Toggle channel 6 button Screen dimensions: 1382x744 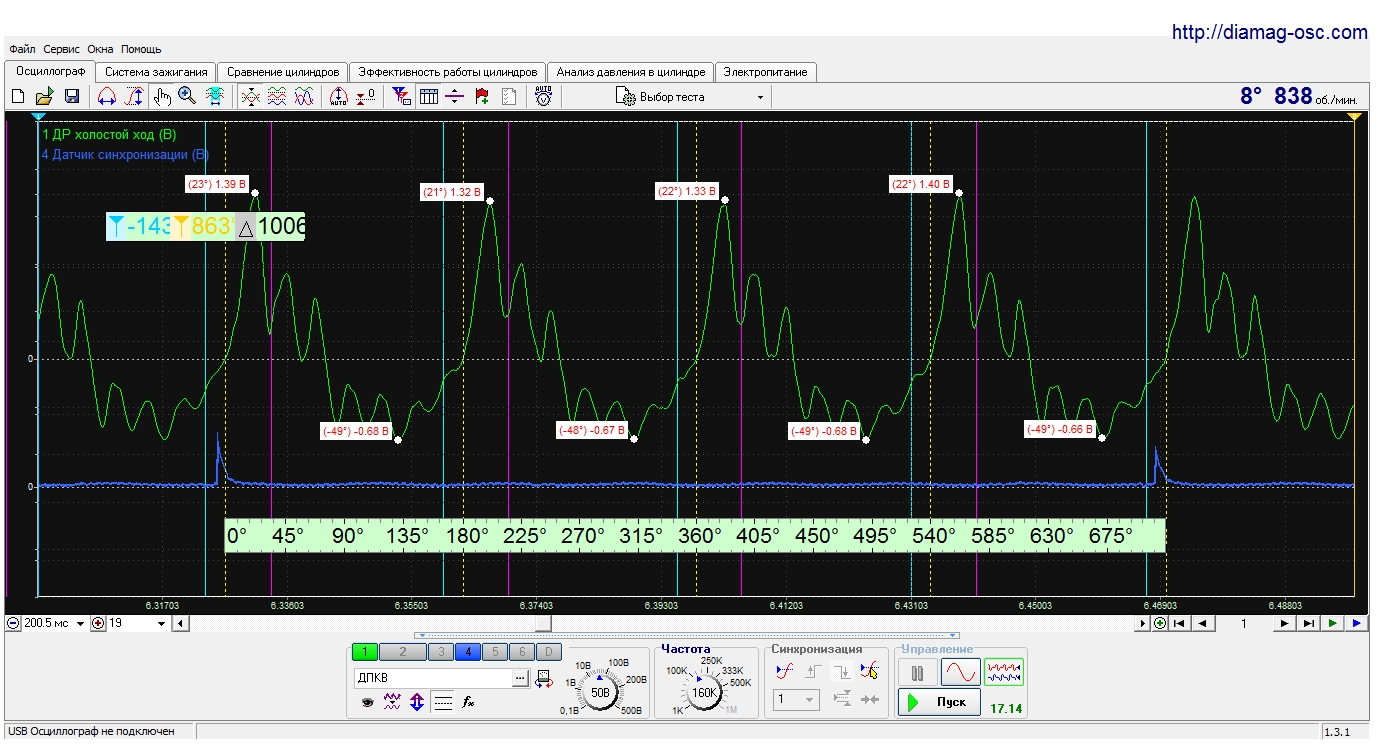coord(521,652)
